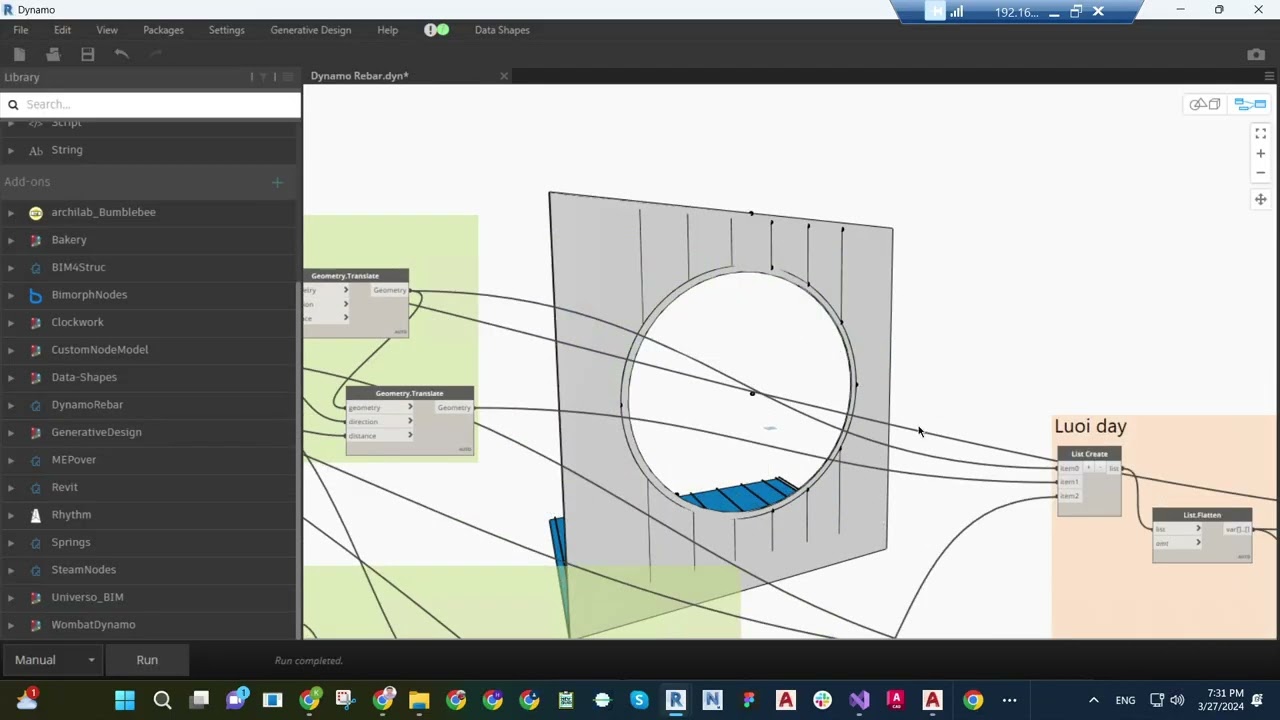
Task: Select the List Create node header
Action: [1089, 454]
